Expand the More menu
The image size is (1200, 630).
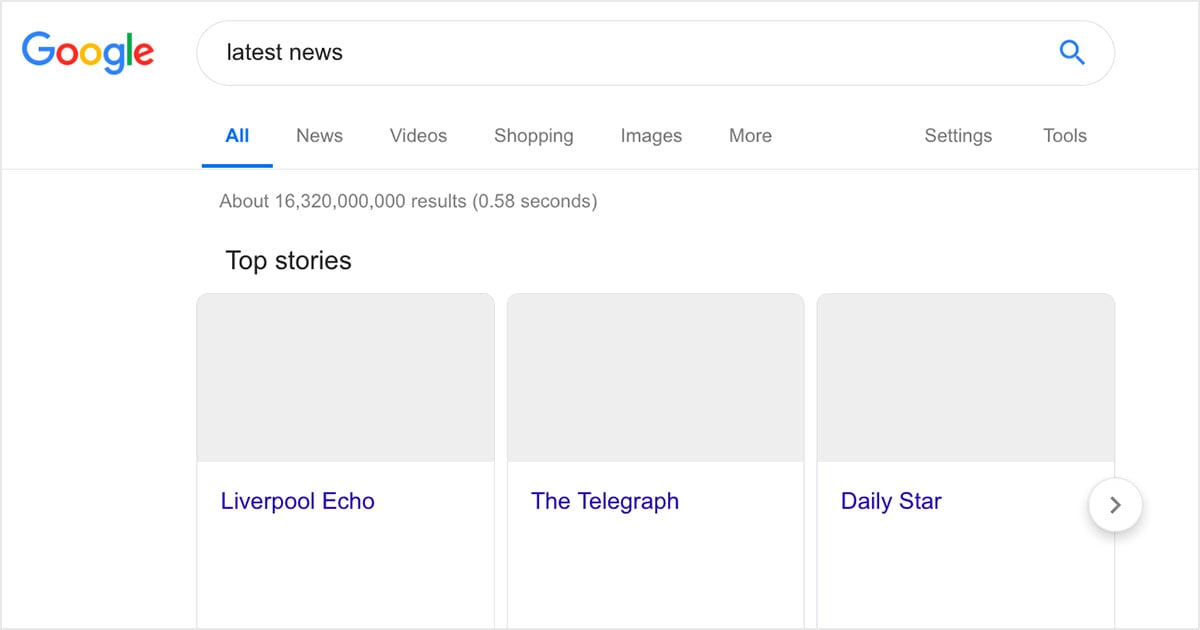pyautogui.click(x=750, y=136)
